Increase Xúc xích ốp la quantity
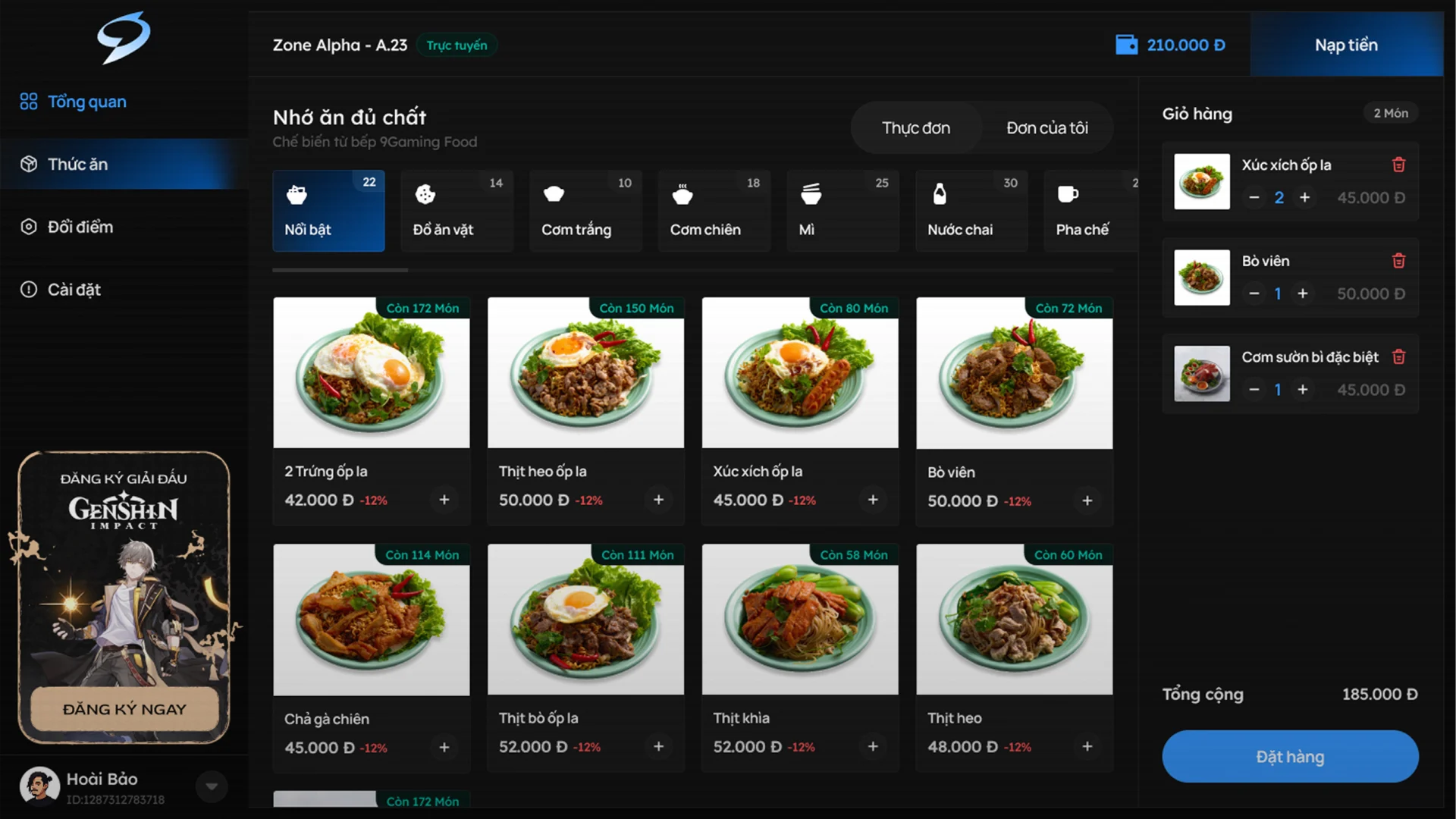The image size is (1456, 819). [1304, 197]
